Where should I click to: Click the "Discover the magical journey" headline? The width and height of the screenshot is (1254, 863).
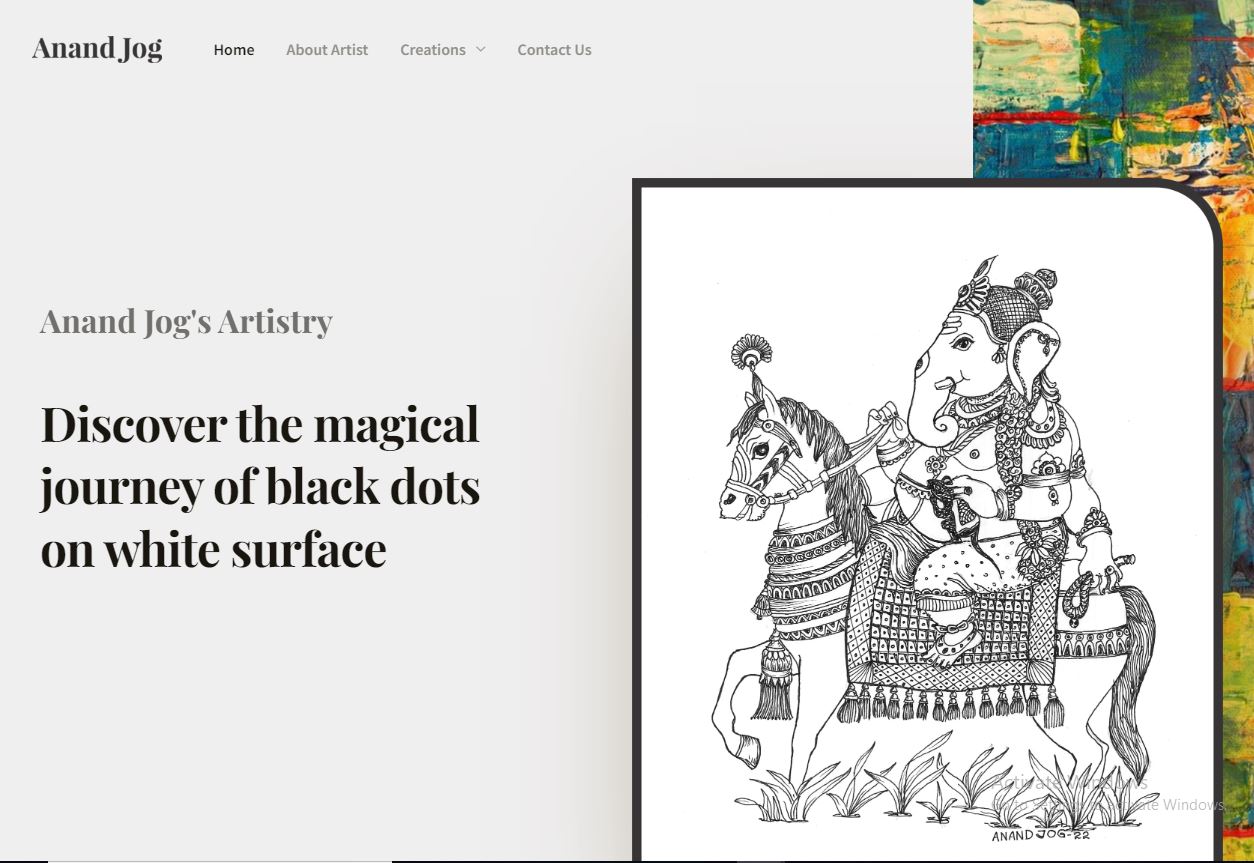coord(260,486)
